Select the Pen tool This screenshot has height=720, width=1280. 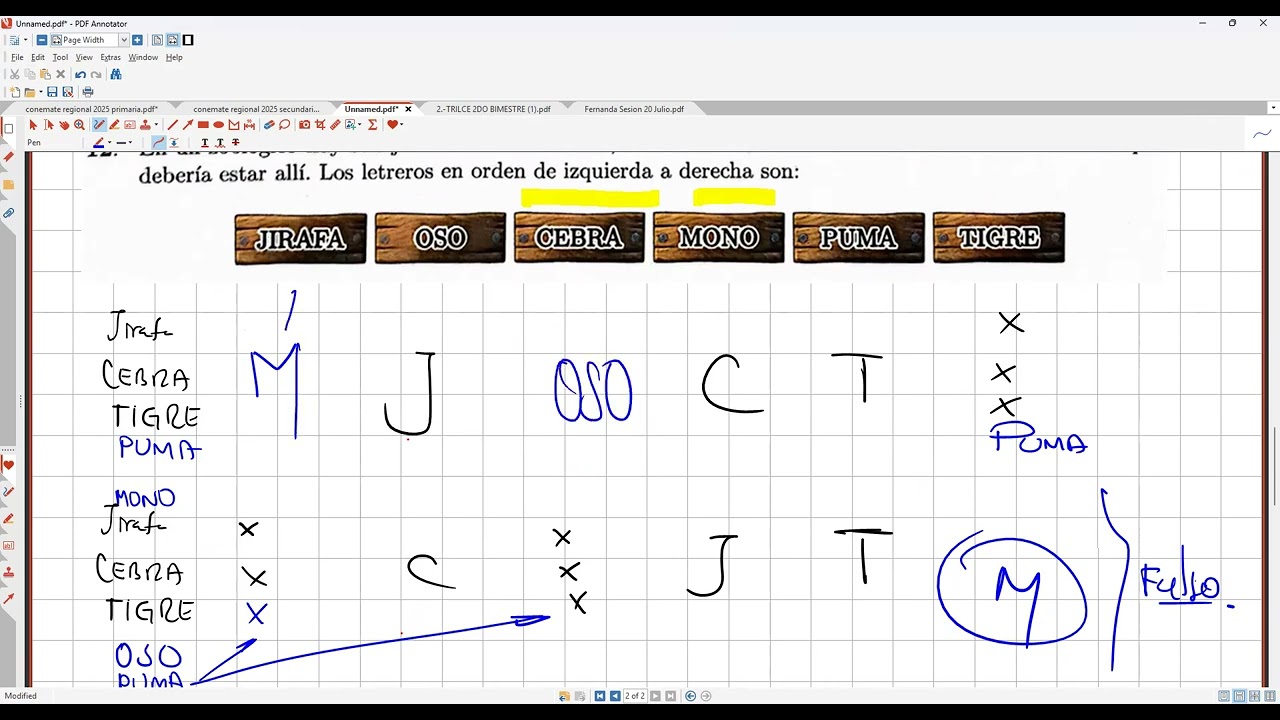click(99, 125)
